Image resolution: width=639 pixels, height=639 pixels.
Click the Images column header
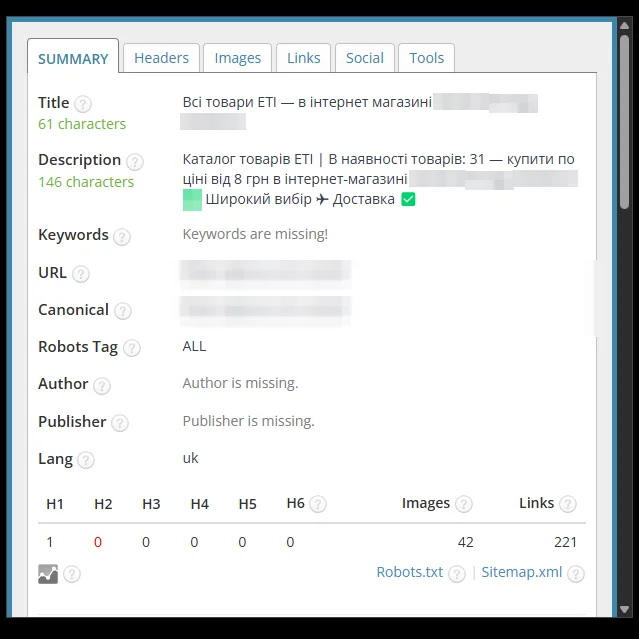coord(426,503)
